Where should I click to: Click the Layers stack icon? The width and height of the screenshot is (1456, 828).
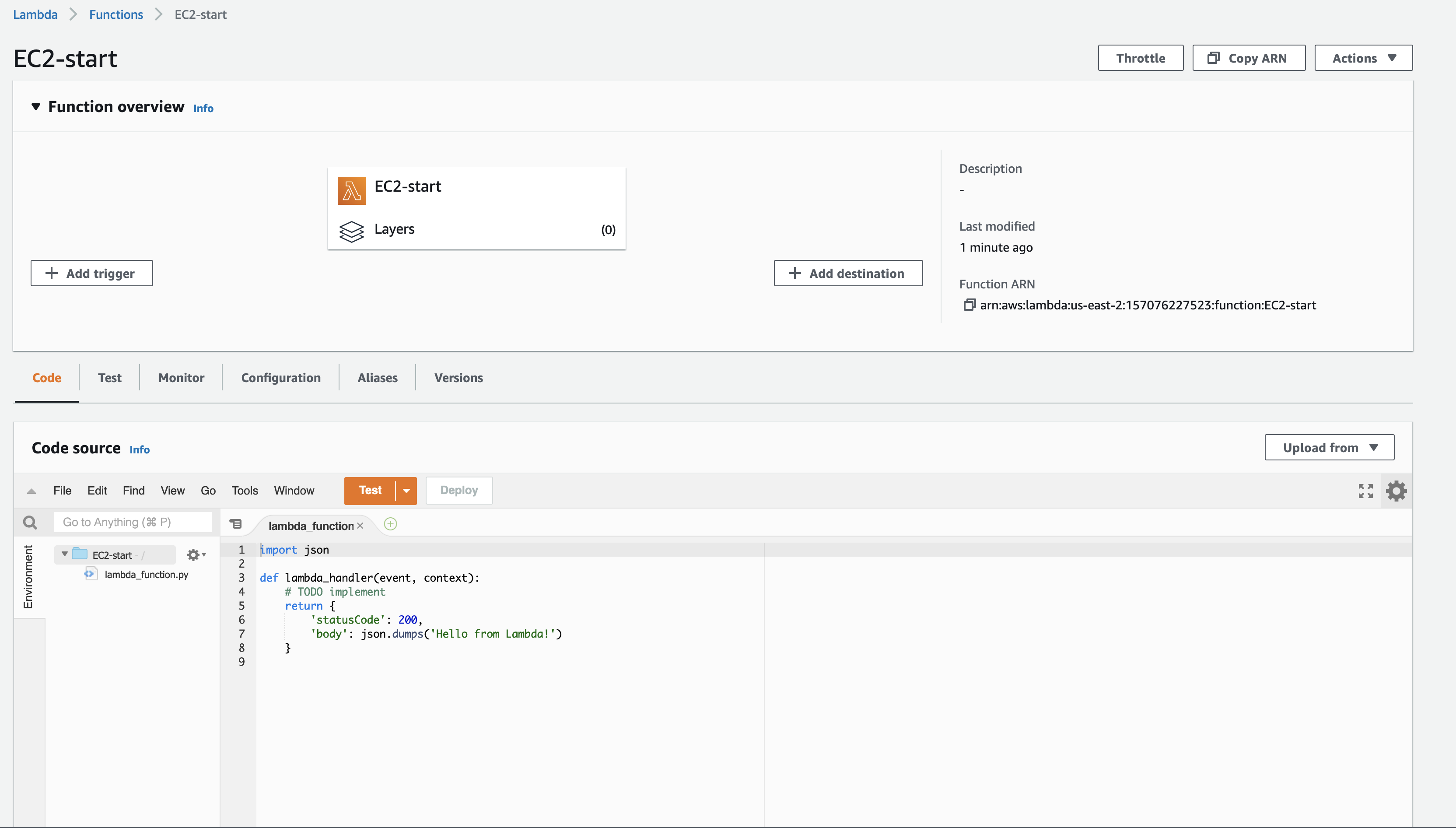click(351, 231)
